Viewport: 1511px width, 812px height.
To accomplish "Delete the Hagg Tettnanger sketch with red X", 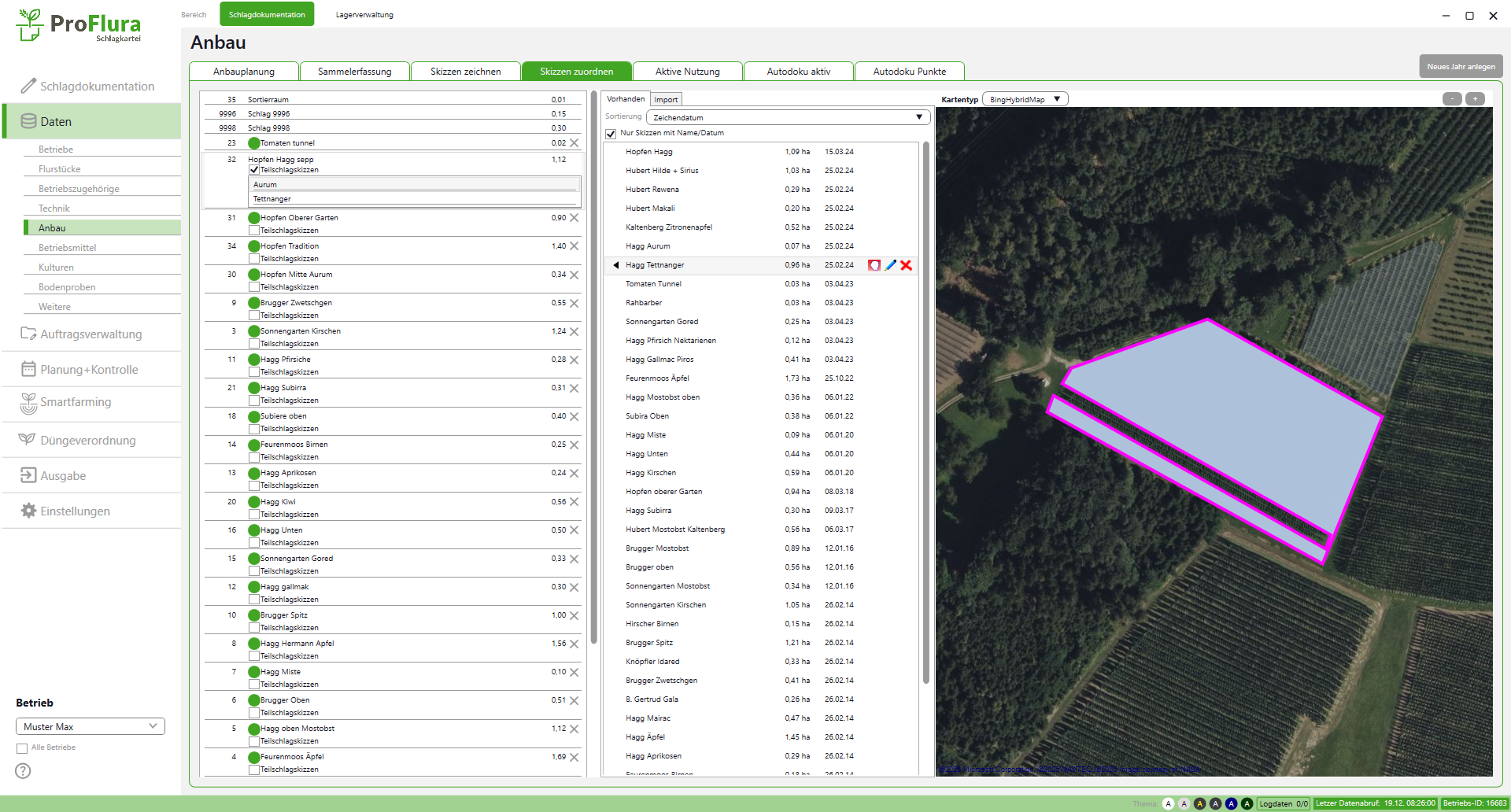I will pos(907,265).
